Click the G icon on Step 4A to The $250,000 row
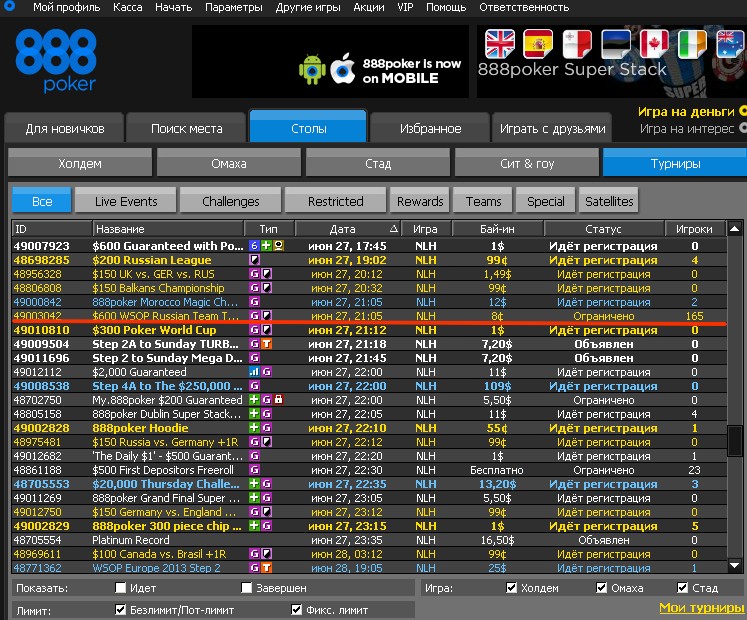This screenshot has width=747, height=620. coord(254,386)
